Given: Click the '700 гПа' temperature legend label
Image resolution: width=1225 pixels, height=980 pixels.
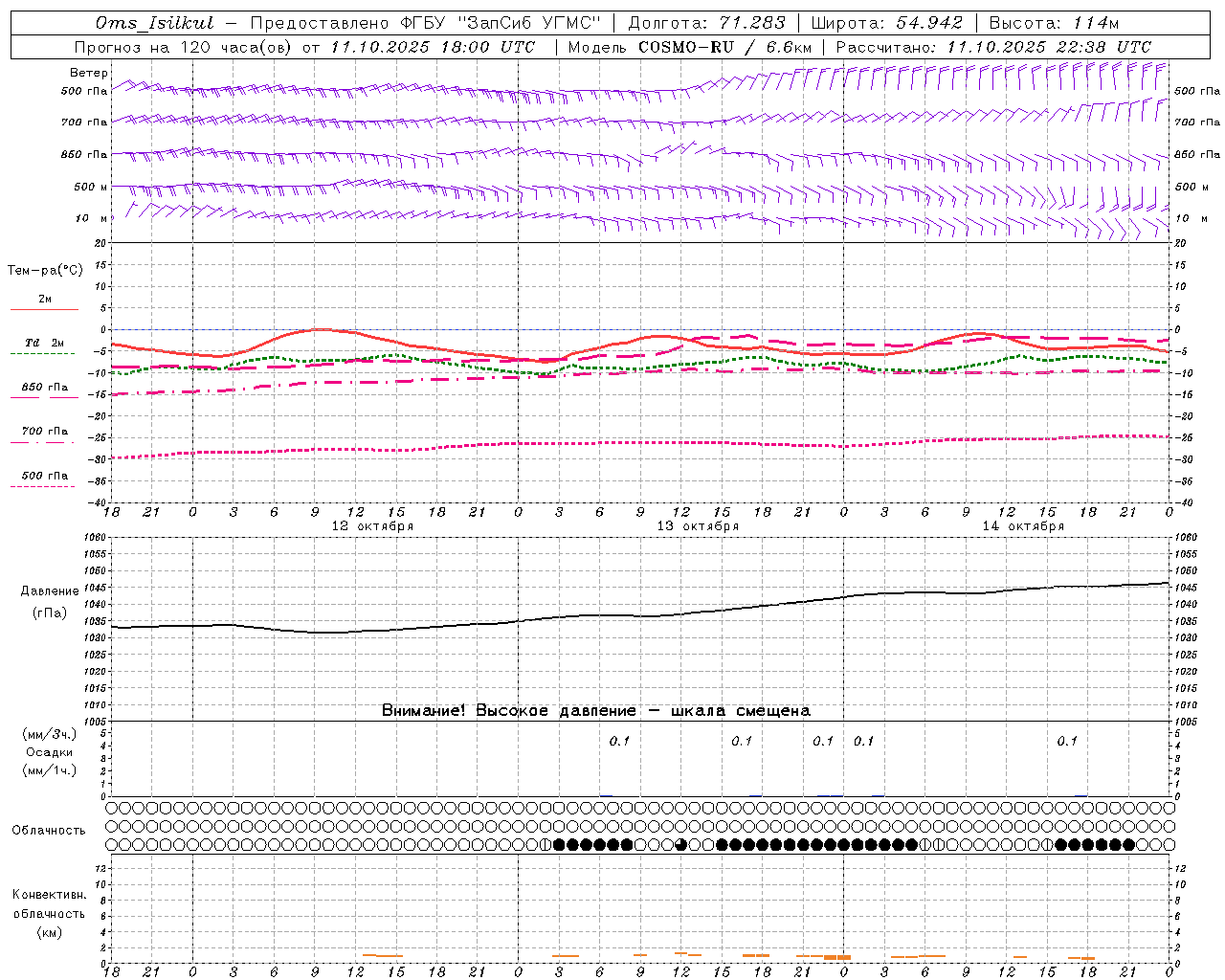Looking at the screenshot, I should coord(45,431).
